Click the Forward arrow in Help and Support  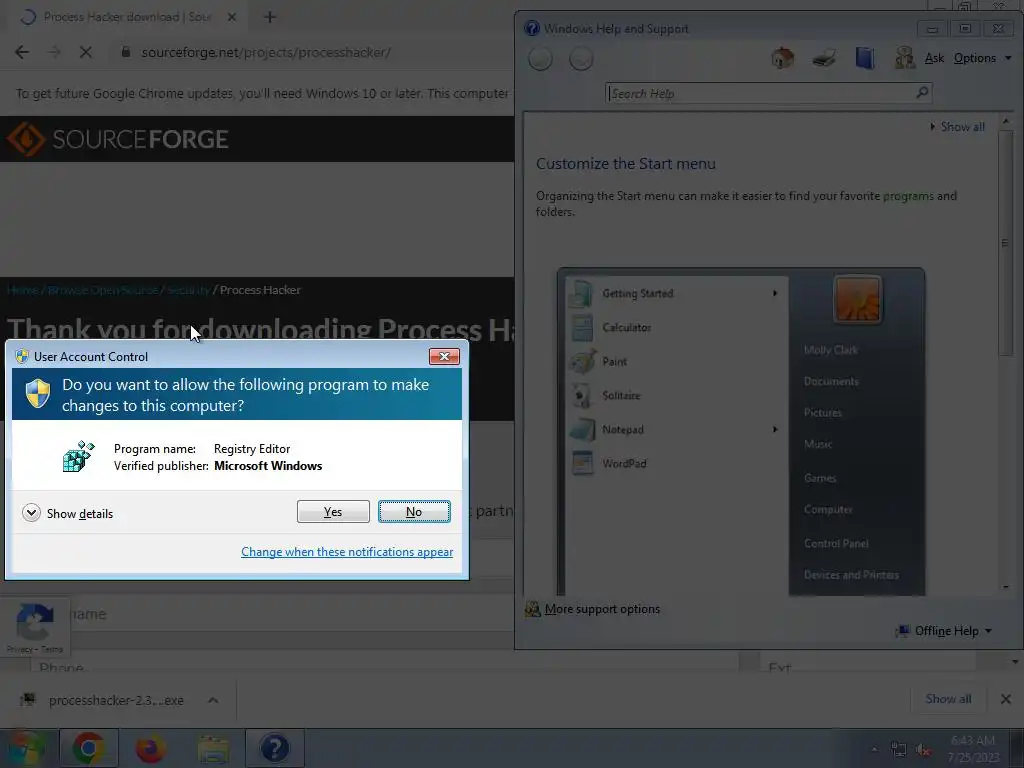[581, 59]
